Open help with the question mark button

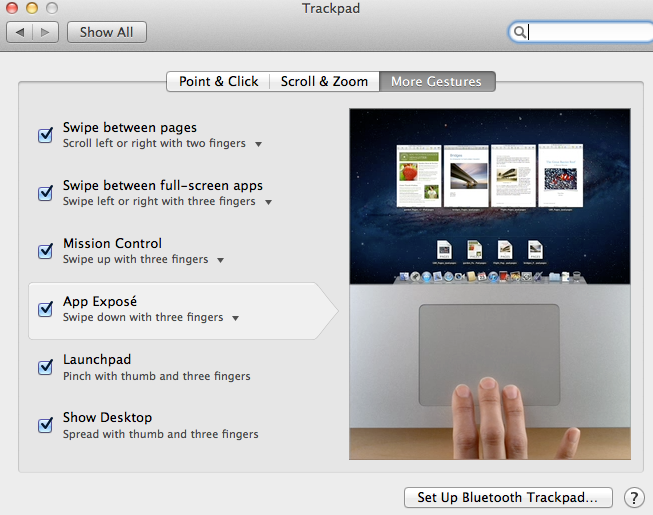click(634, 498)
